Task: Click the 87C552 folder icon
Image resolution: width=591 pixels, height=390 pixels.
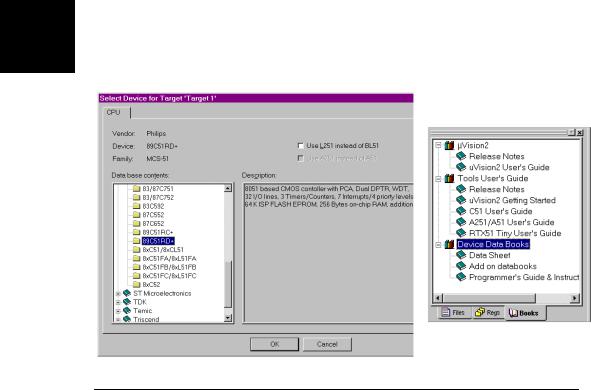Action: (x=136, y=215)
